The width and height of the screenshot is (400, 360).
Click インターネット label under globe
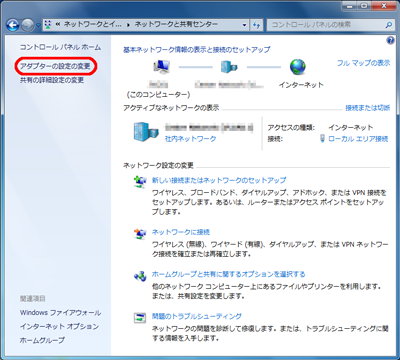[301, 85]
